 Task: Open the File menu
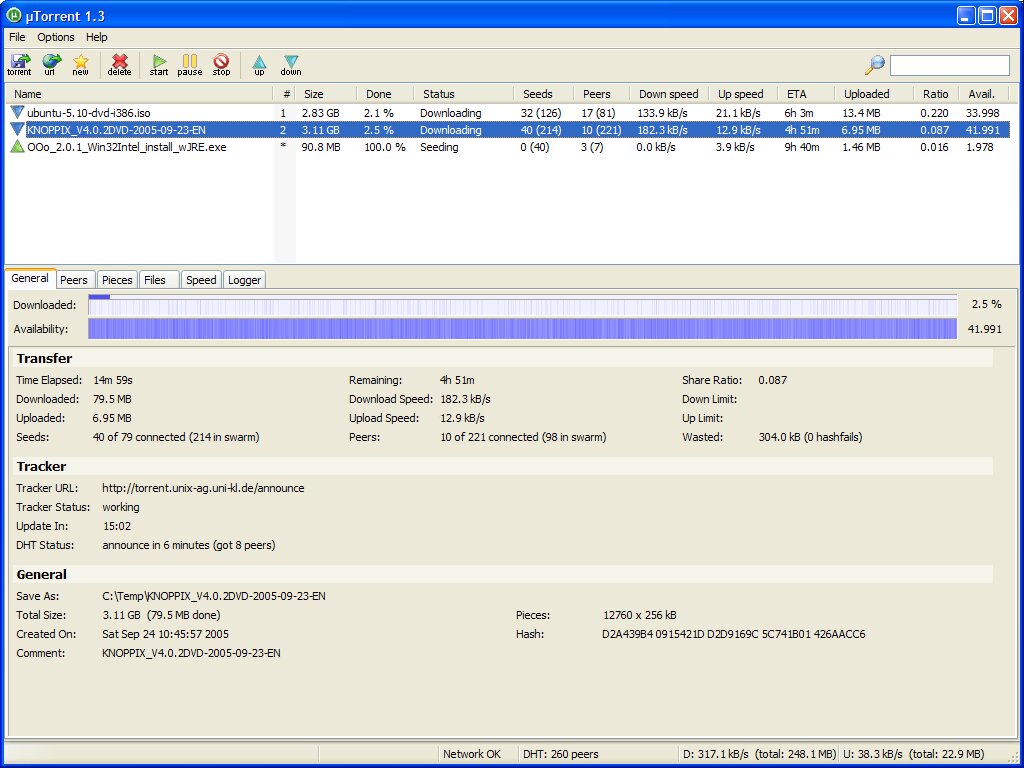pos(17,37)
